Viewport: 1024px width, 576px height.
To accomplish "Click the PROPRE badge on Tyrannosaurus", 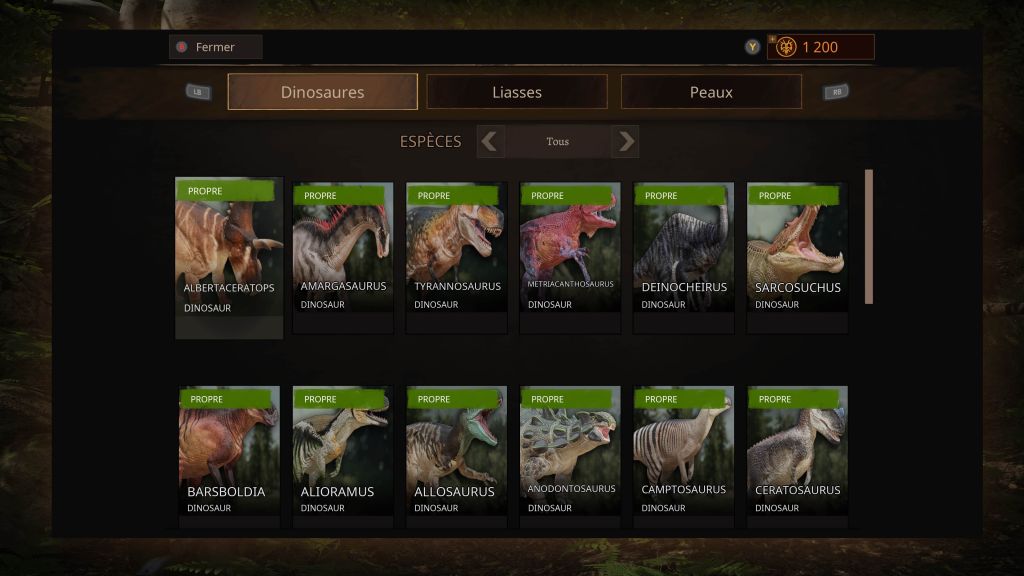I will [x=452, y=195].
